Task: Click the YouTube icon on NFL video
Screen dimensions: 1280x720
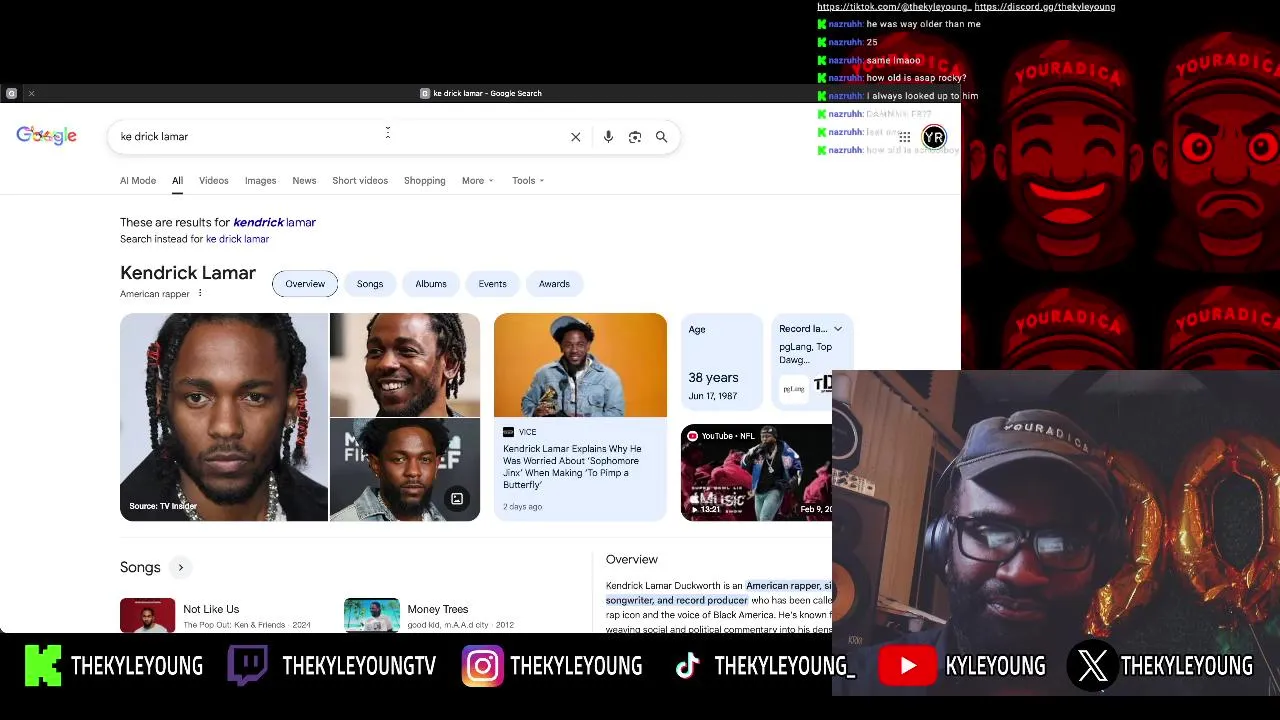Action: (692, 436)
